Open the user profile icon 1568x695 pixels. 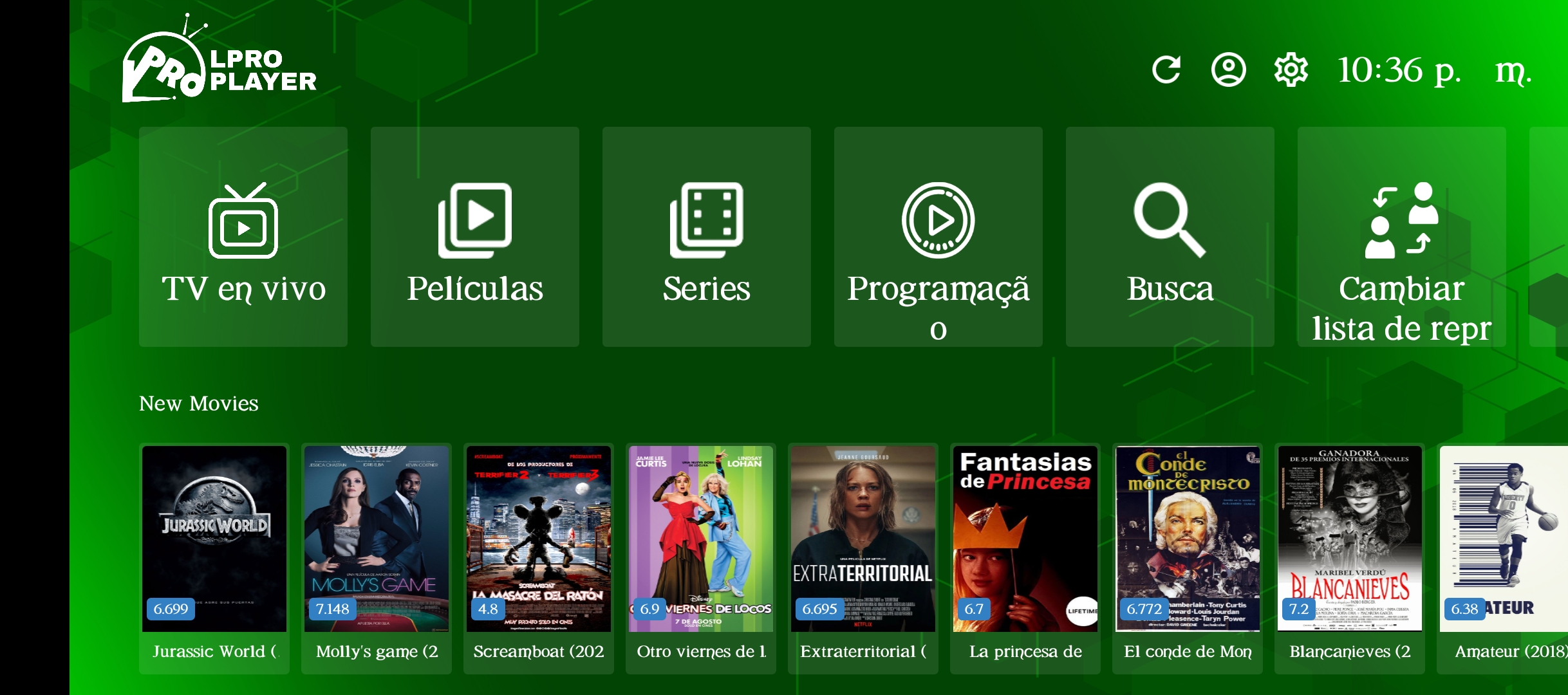1228,69
